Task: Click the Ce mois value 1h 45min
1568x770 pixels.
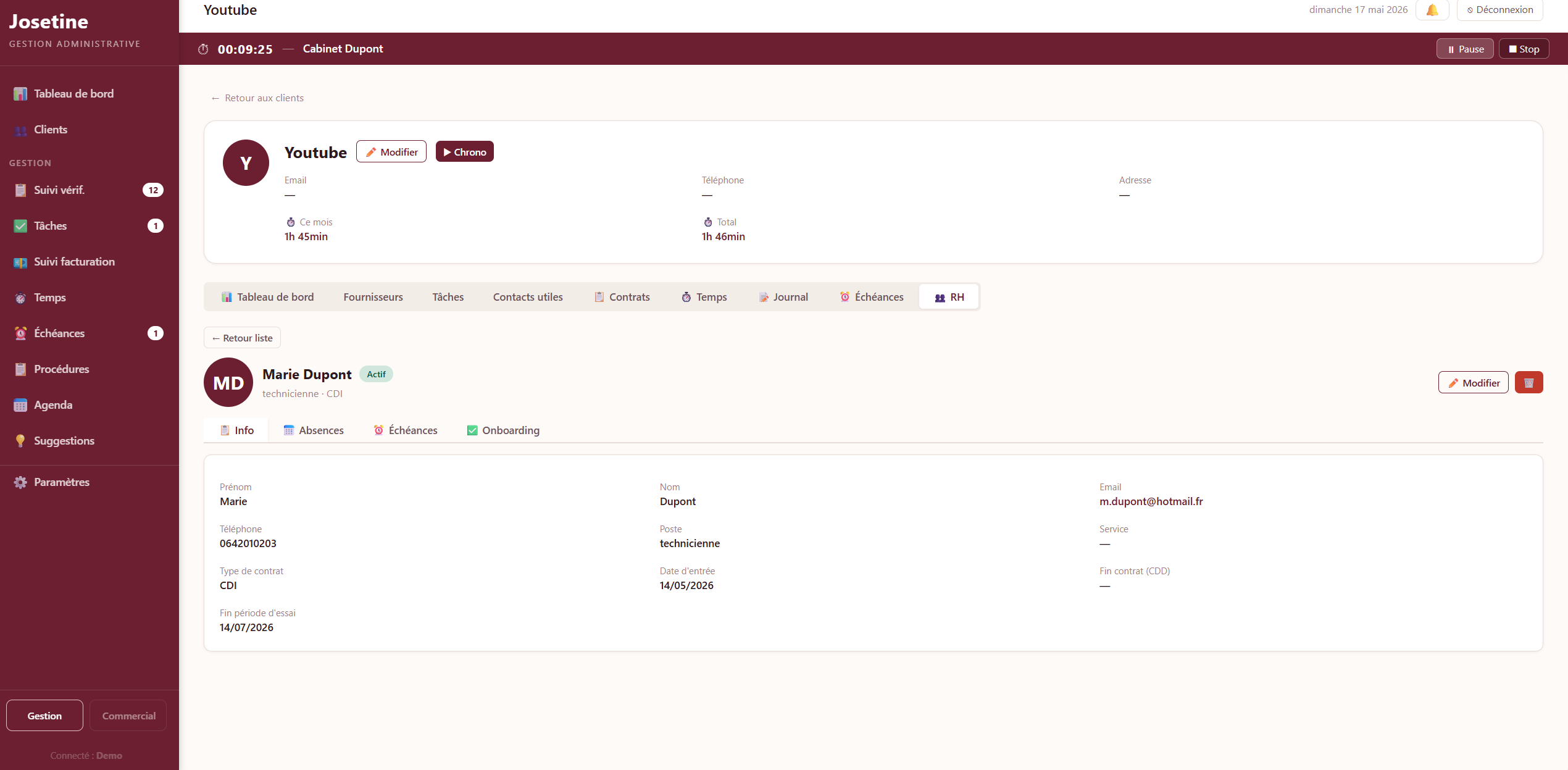Action: (x=306, y=236)
